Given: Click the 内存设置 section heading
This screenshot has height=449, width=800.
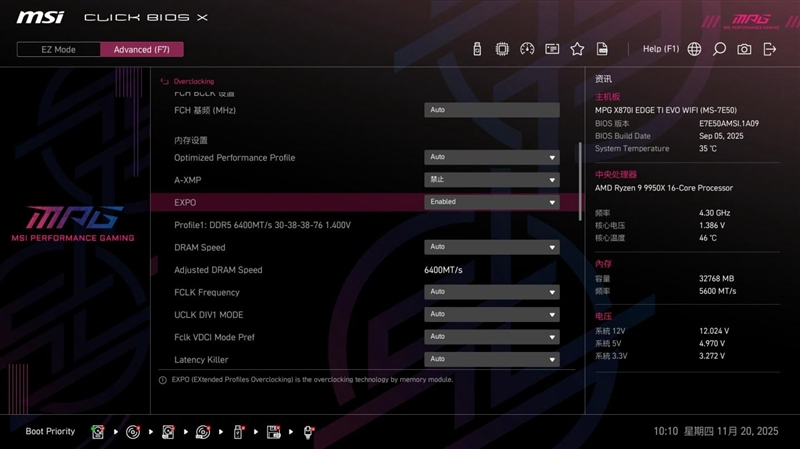Looking at the screenshot, I should click(x=191, y=140).
